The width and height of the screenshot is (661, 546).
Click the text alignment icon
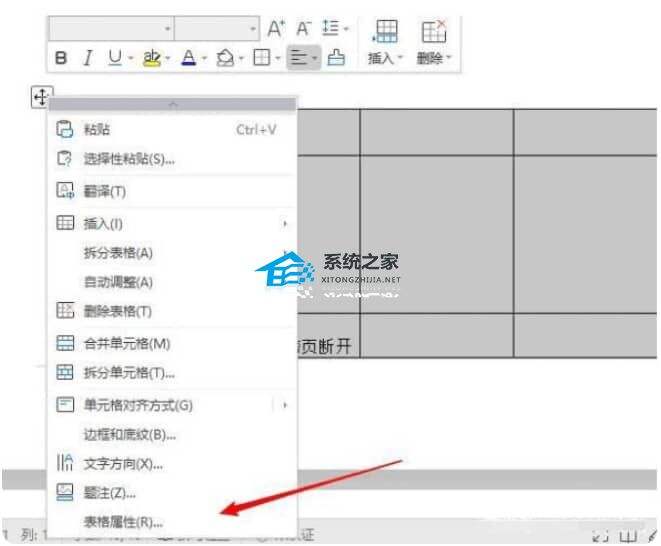pyautogui.click(x=299, y=57)
